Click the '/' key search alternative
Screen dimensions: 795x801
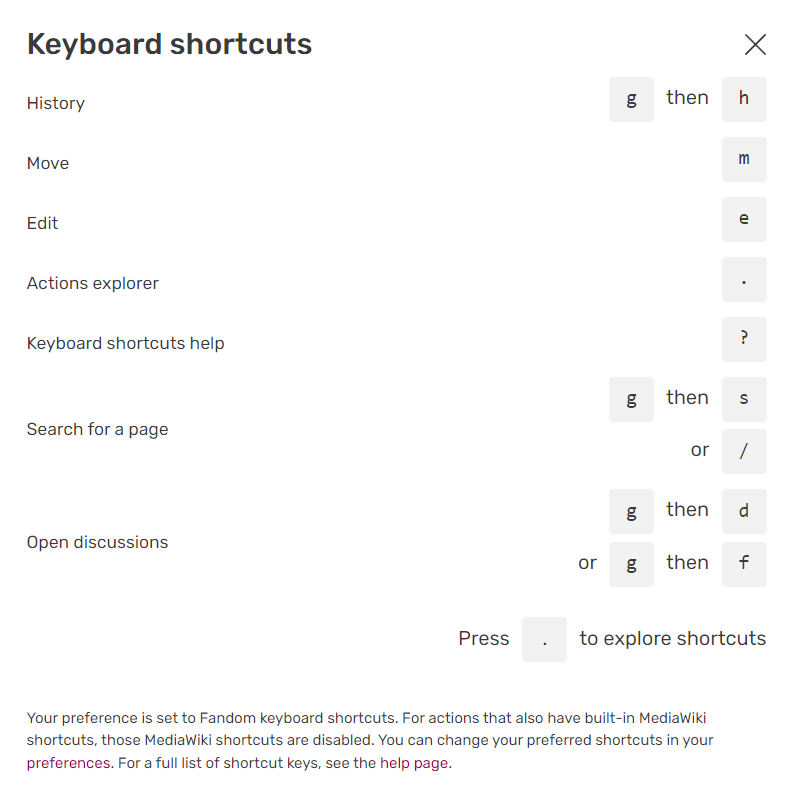pos(744,451)
